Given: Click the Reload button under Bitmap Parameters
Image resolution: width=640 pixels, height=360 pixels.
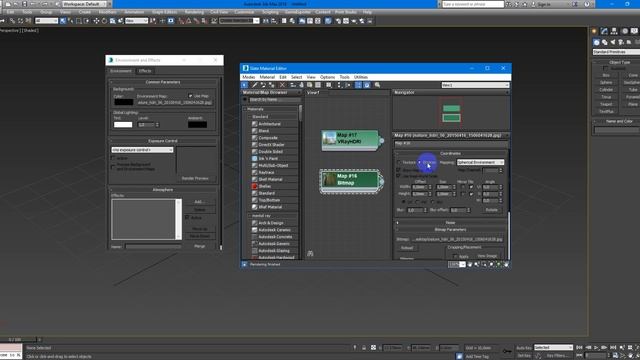Looking at the screenshot, I should (x=407, y=248).
